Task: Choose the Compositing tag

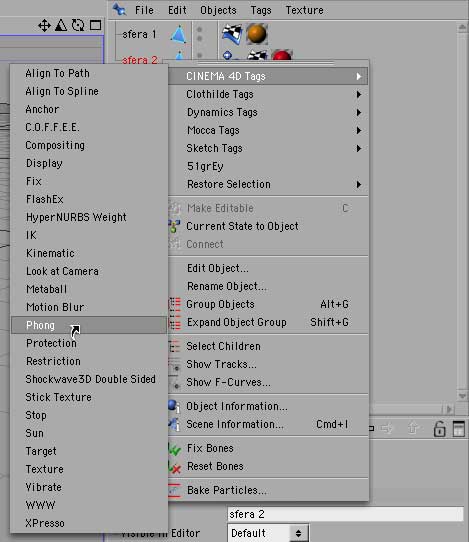Action: (89, 145)
